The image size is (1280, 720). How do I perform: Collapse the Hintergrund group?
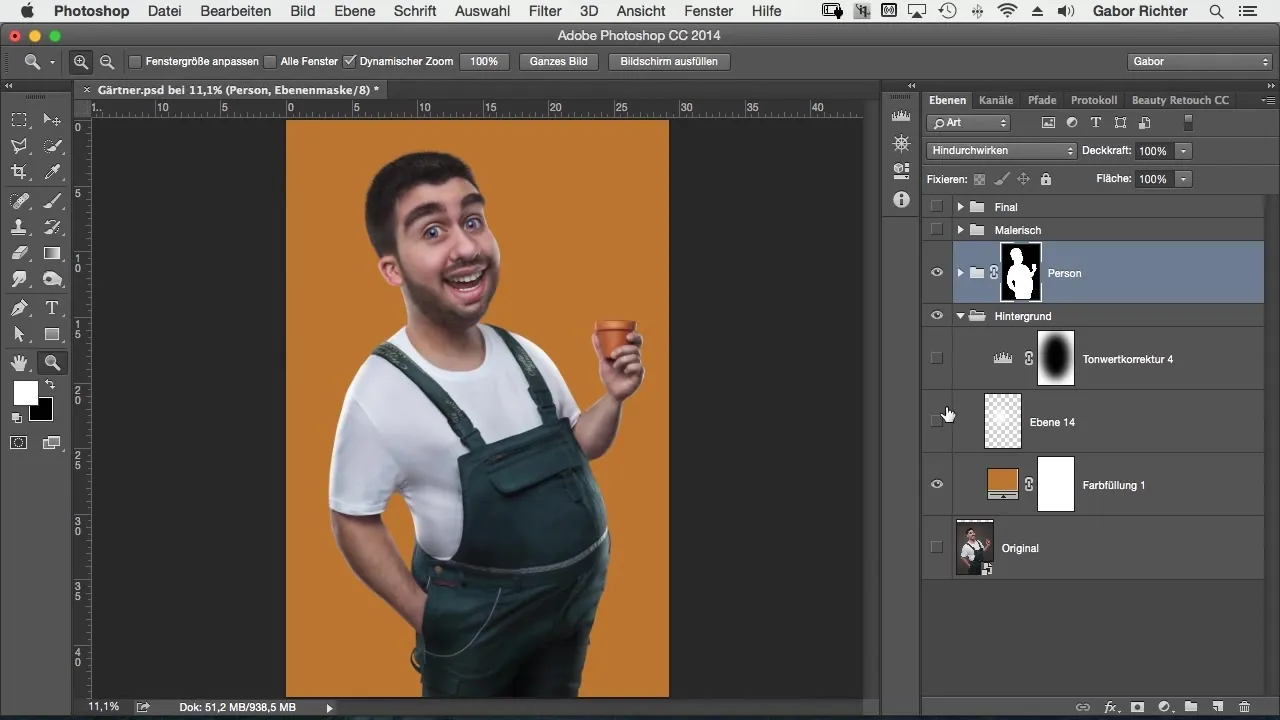(x=960, y=316)
